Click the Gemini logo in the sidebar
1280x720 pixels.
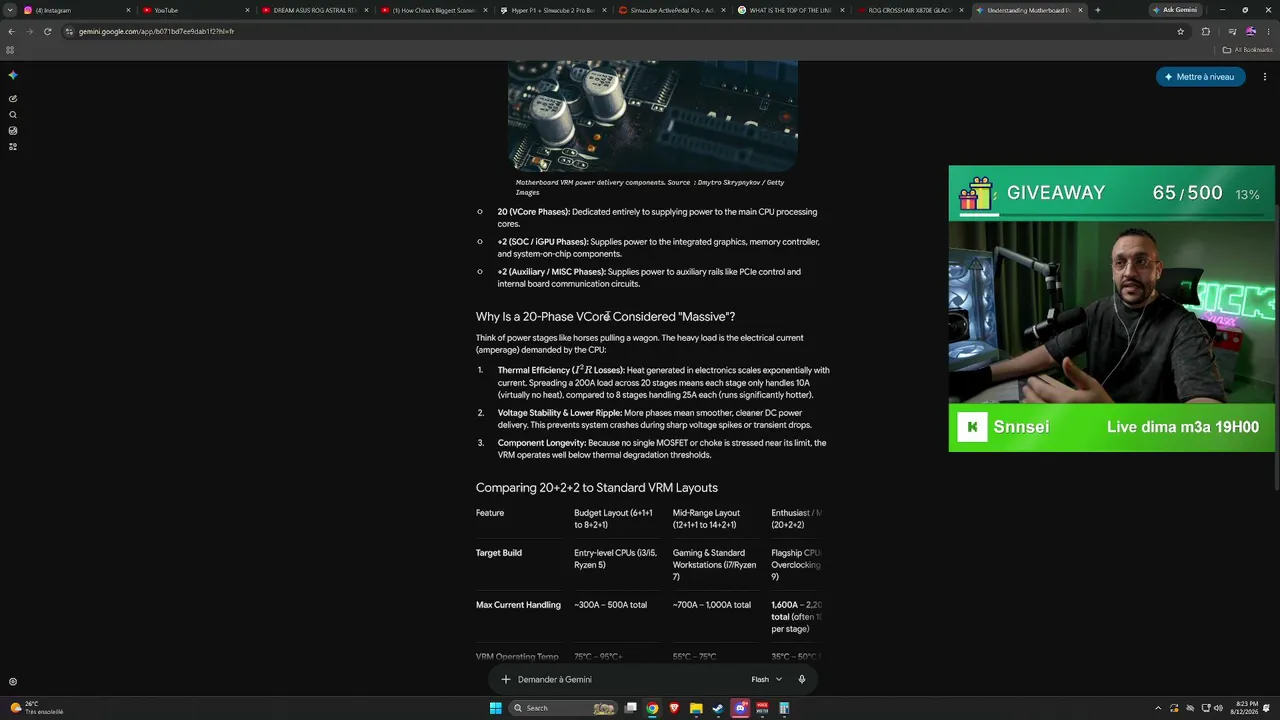(x=13, y=75)
